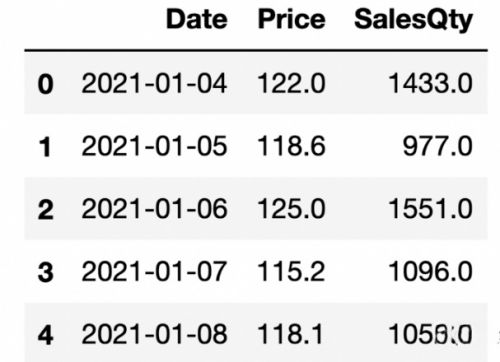Select row index 2
The height and width of the screenshot is (362, 500).
point(46,210)
